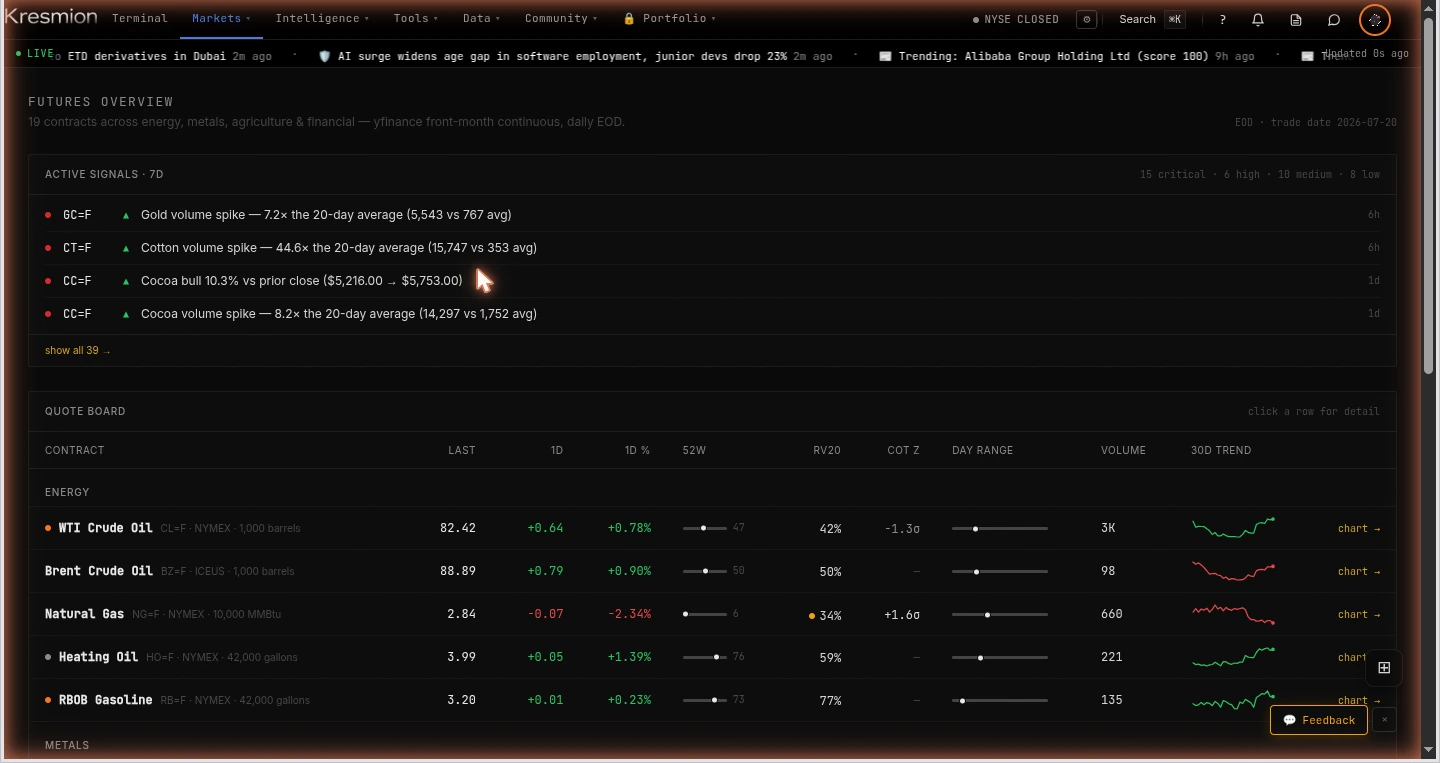Click the Brent Crude Oil contract name

click(x=99, y=571)
